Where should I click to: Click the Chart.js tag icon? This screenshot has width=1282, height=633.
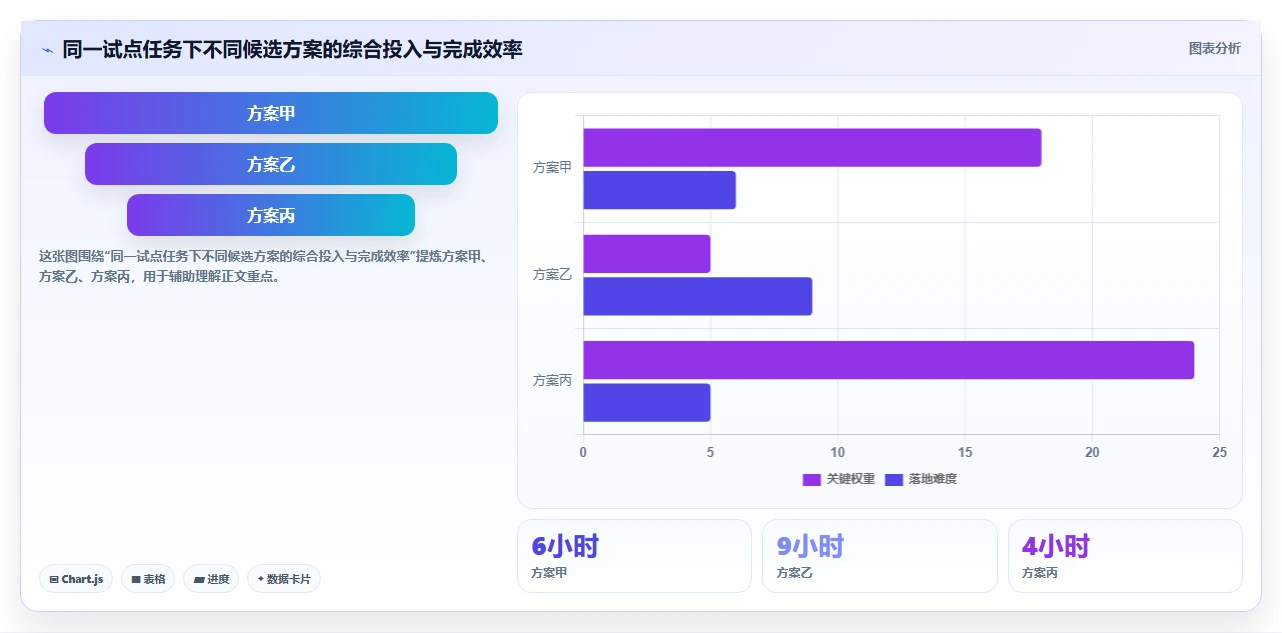coord(53,580)
